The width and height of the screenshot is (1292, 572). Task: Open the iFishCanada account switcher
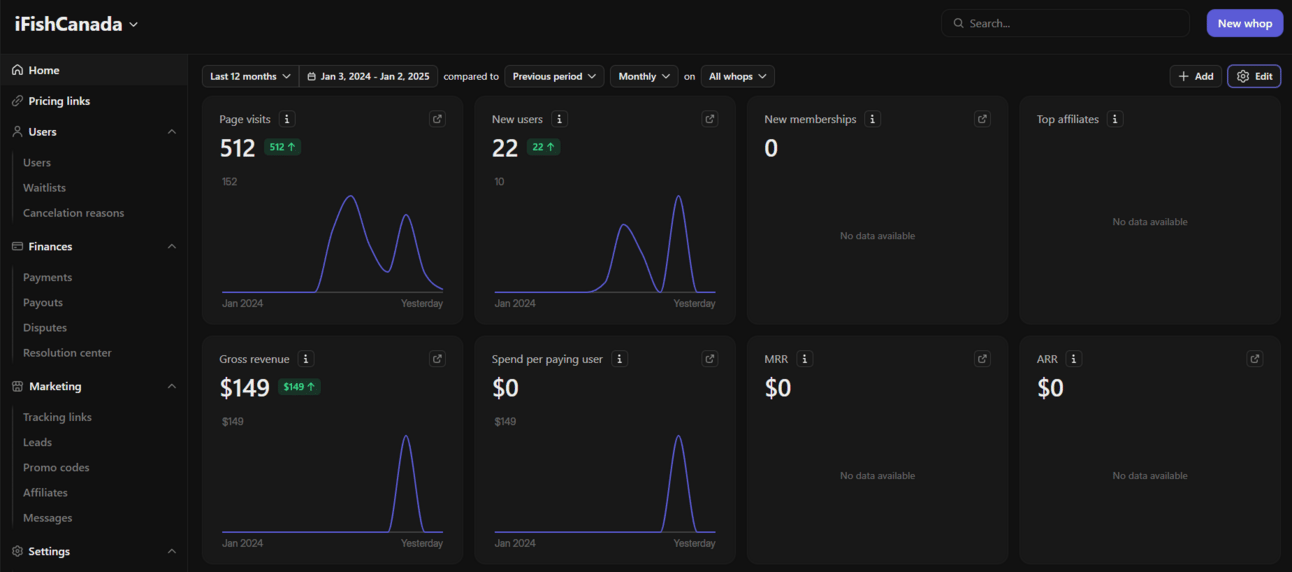(x=77, y=24)
